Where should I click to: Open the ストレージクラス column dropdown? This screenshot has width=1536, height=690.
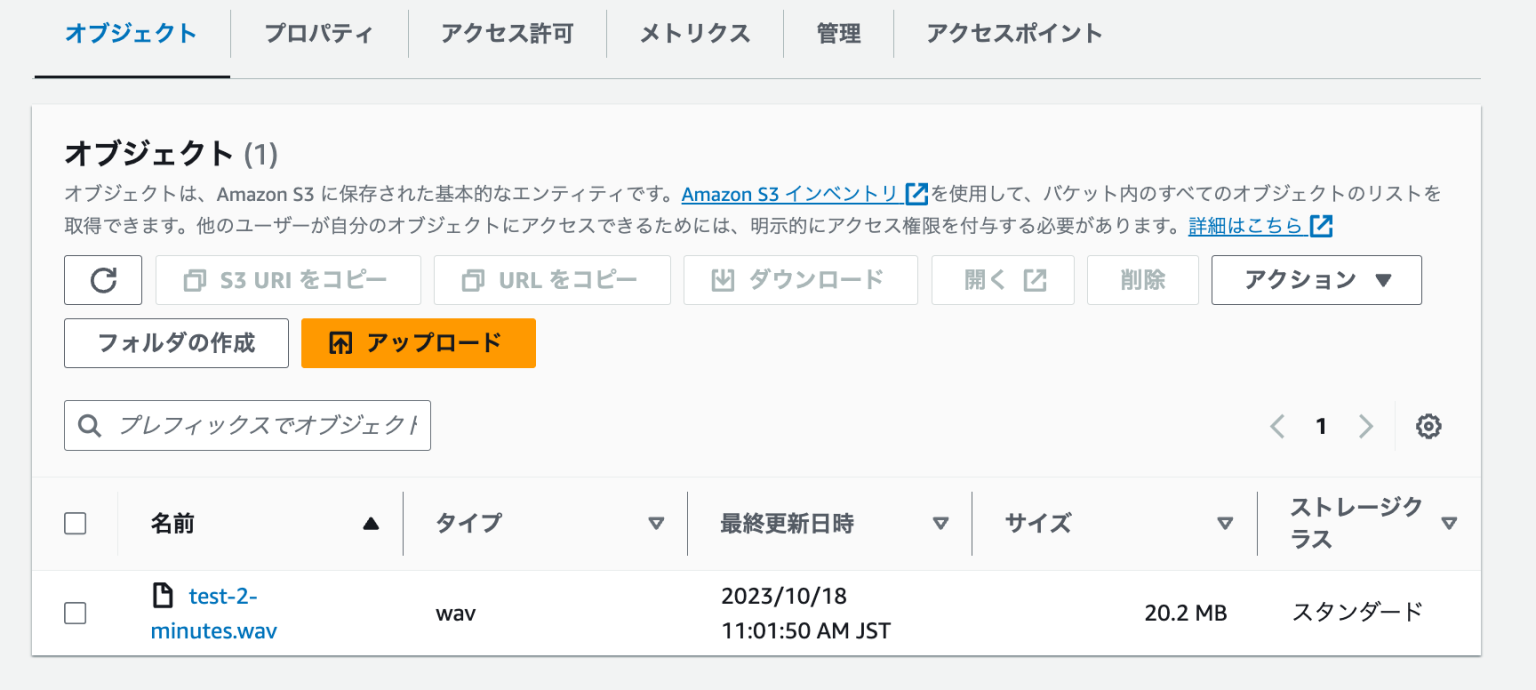tap(1450, 523)
